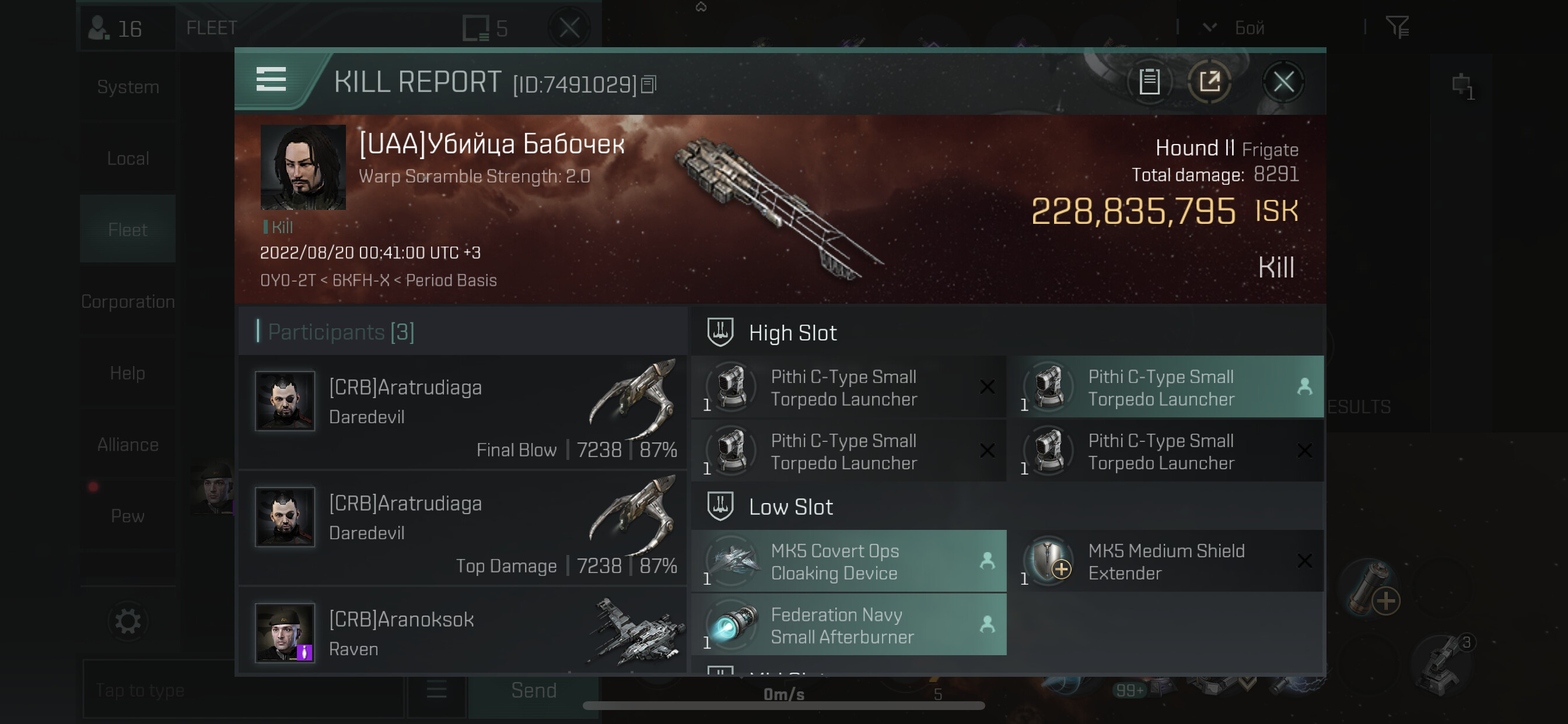Open the kill report hamburger menu
1568x724 pixels.
click(x=271, y=80)
